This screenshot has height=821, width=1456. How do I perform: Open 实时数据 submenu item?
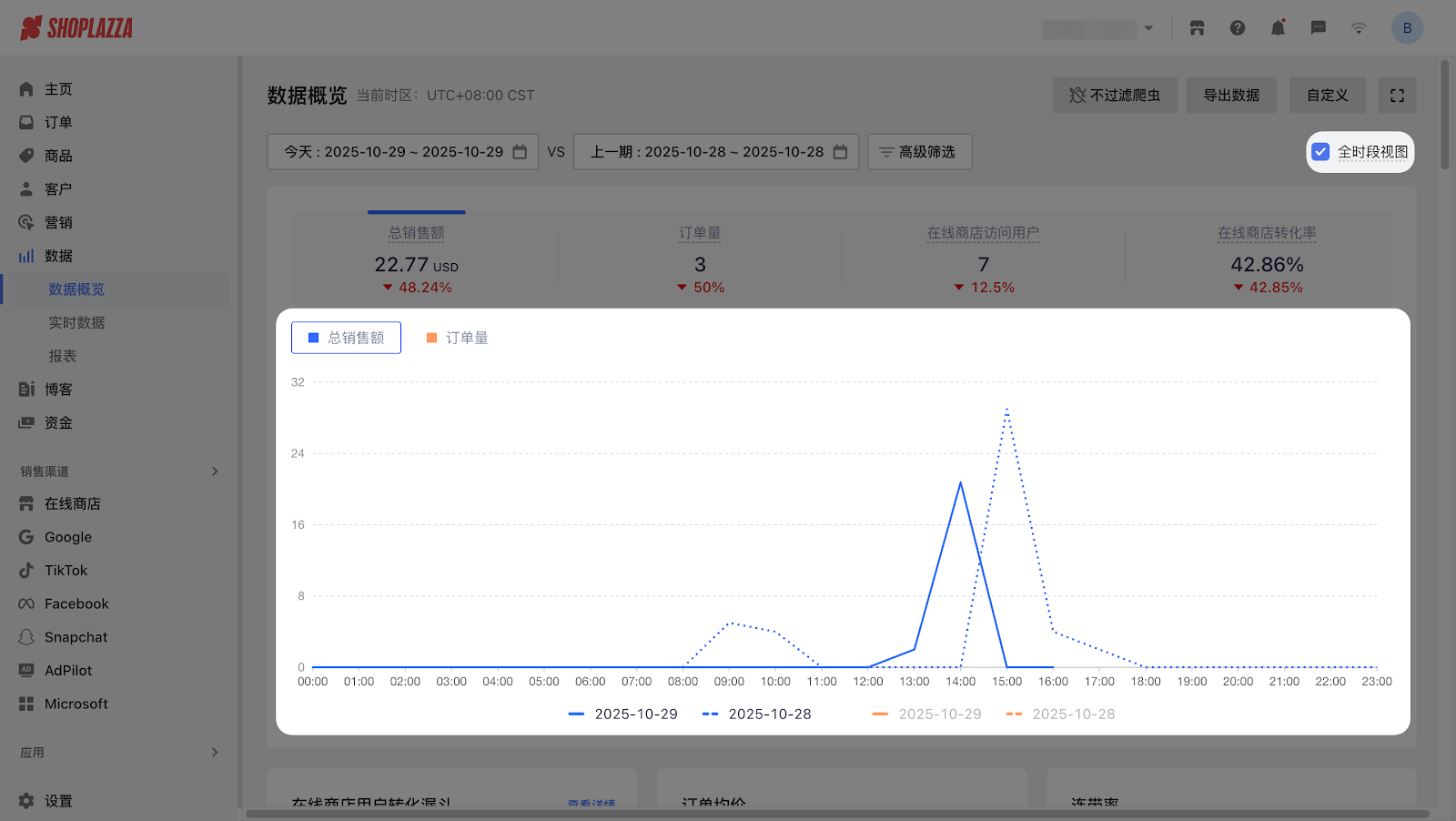(76, 323)
